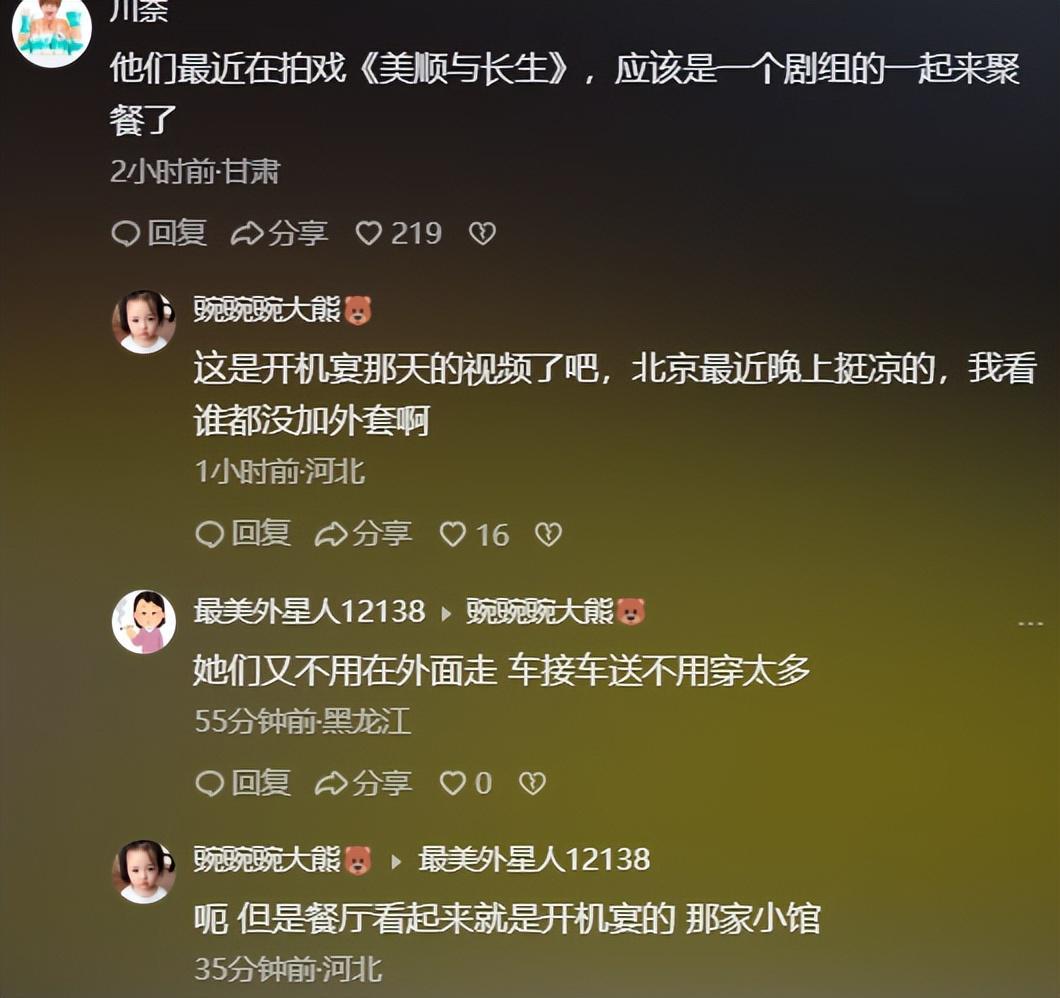This screenshot has width=1060, height=998.
Task: Share the comment about 车接车送
Action: pos(363,784)
